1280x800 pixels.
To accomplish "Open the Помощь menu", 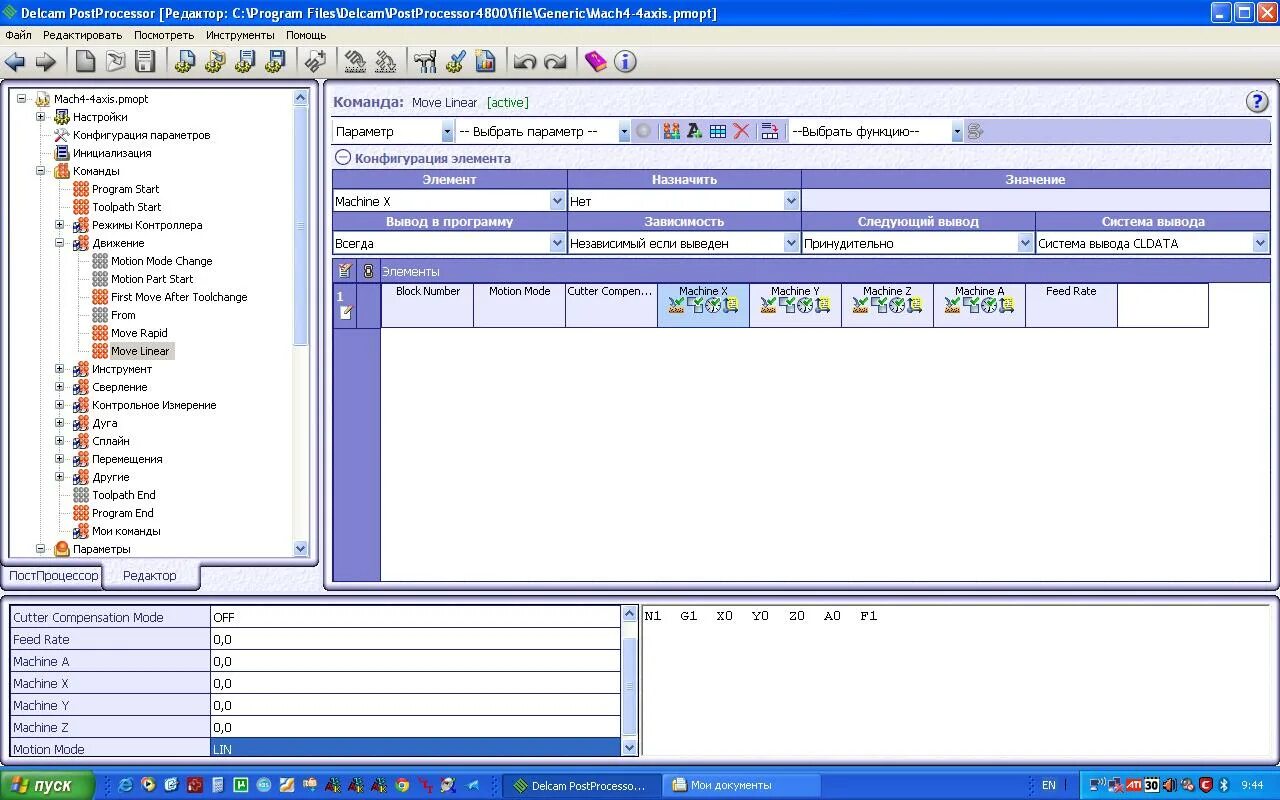I will [x=306, y=35].
